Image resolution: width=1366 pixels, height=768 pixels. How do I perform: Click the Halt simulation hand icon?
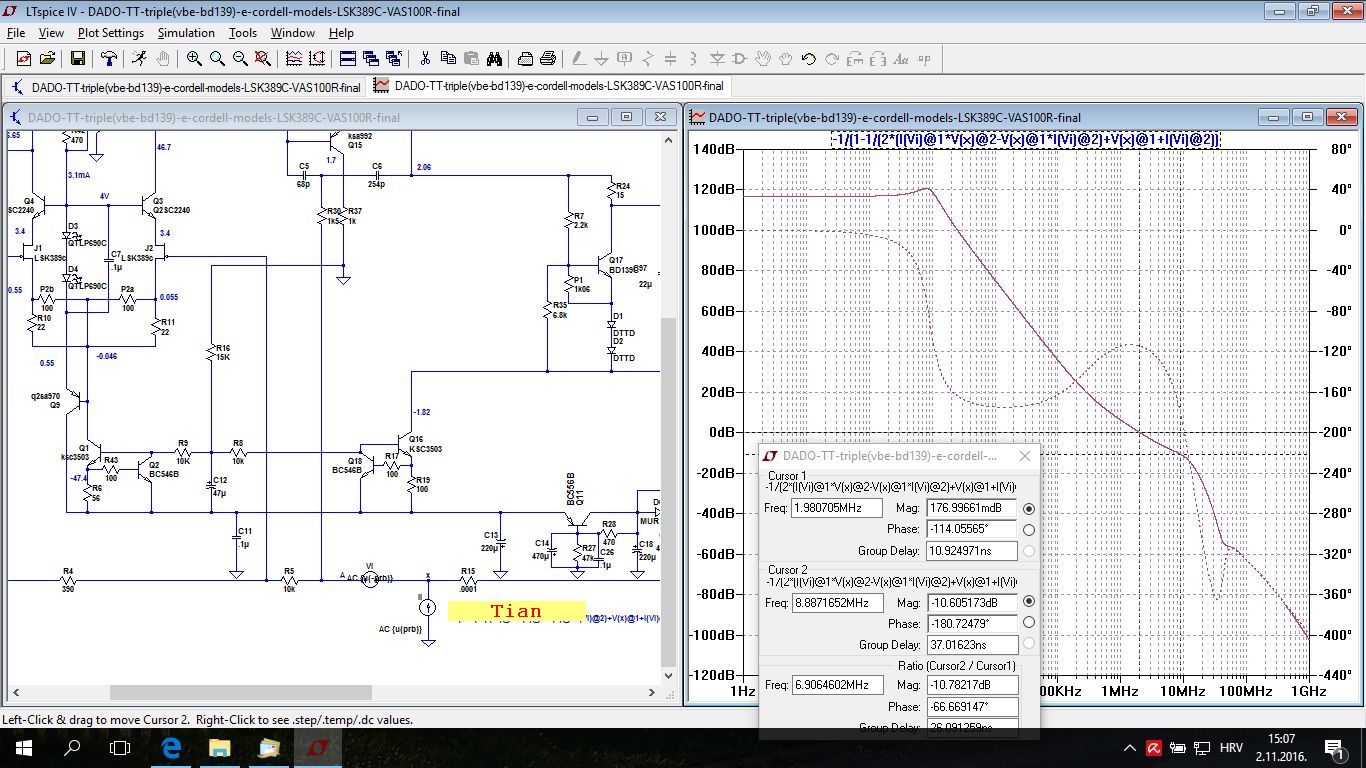(x=162, y=59)
